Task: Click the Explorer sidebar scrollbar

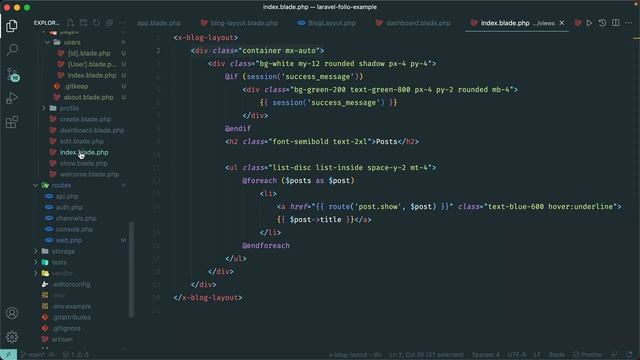Action: click(x=131, y=269)
